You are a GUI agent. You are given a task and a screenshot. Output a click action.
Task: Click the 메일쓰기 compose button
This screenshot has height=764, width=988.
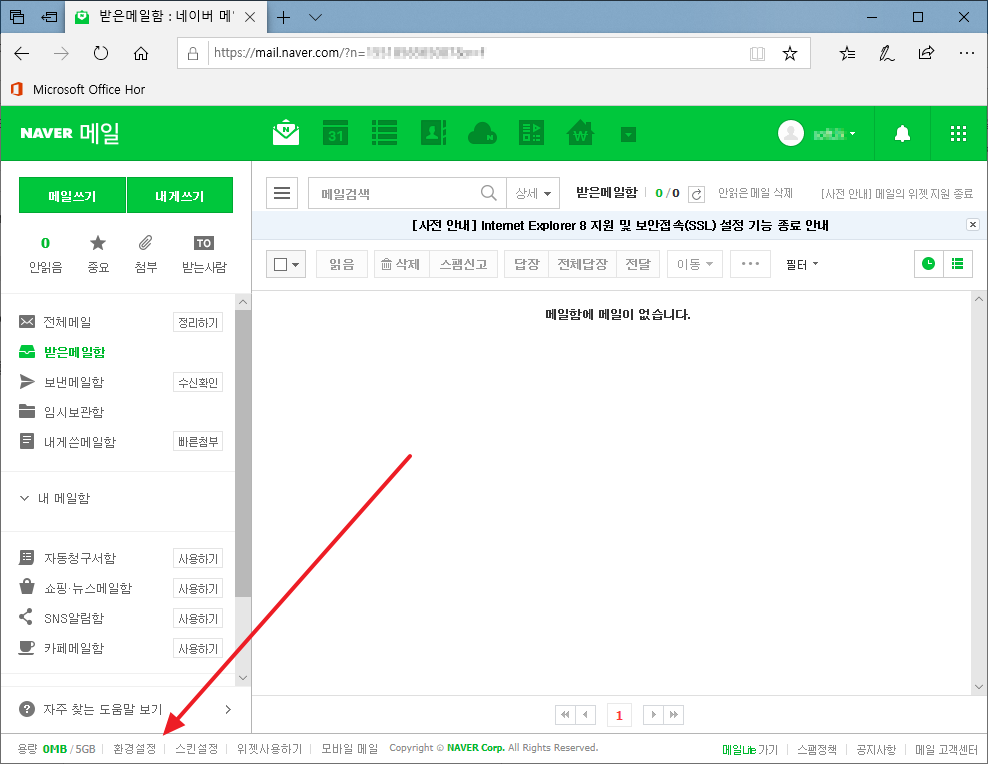pyautogui.click(x=72, y=195)
